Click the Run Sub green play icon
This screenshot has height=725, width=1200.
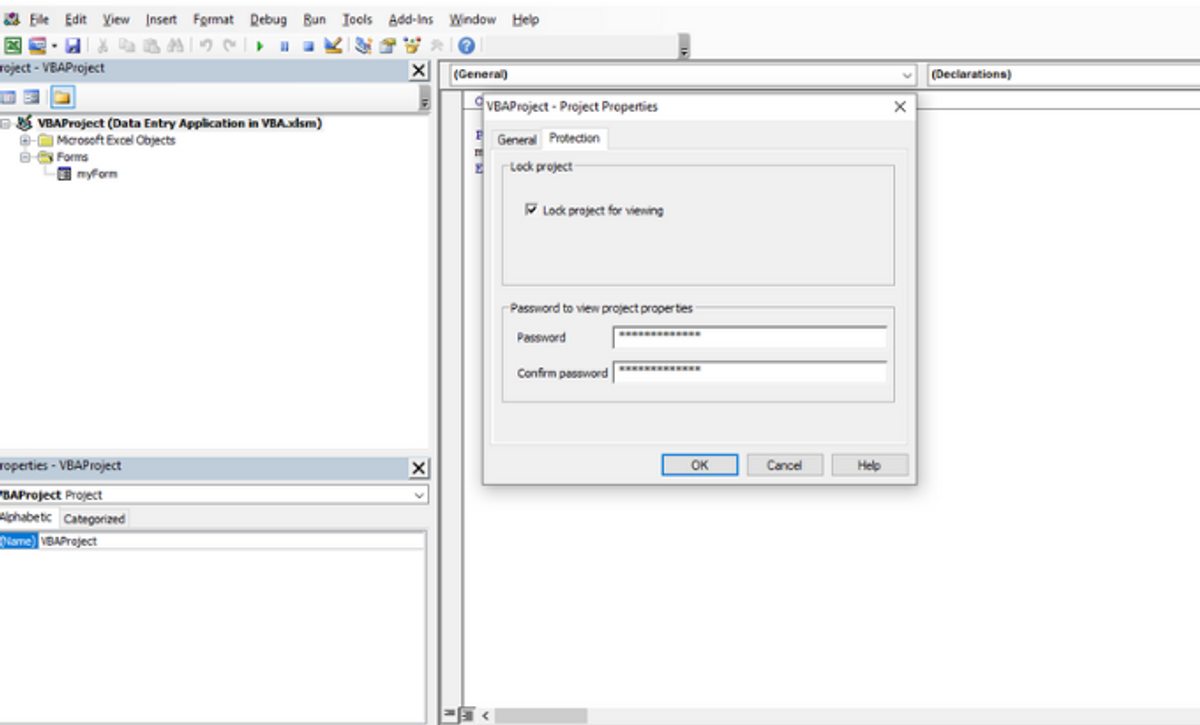tap(260, 46)
